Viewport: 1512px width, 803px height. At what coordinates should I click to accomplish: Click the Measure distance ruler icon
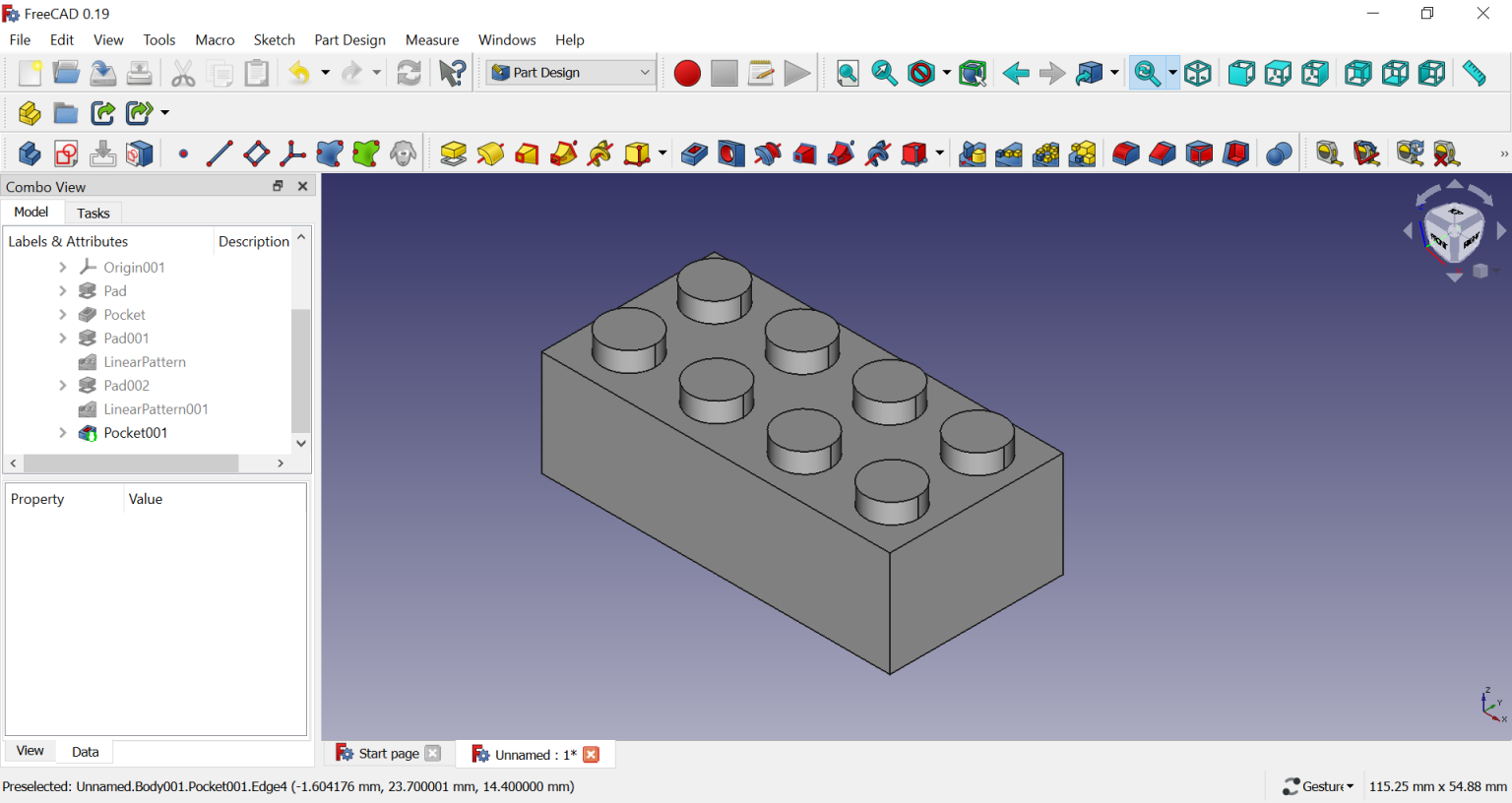tap(1474, 74)
